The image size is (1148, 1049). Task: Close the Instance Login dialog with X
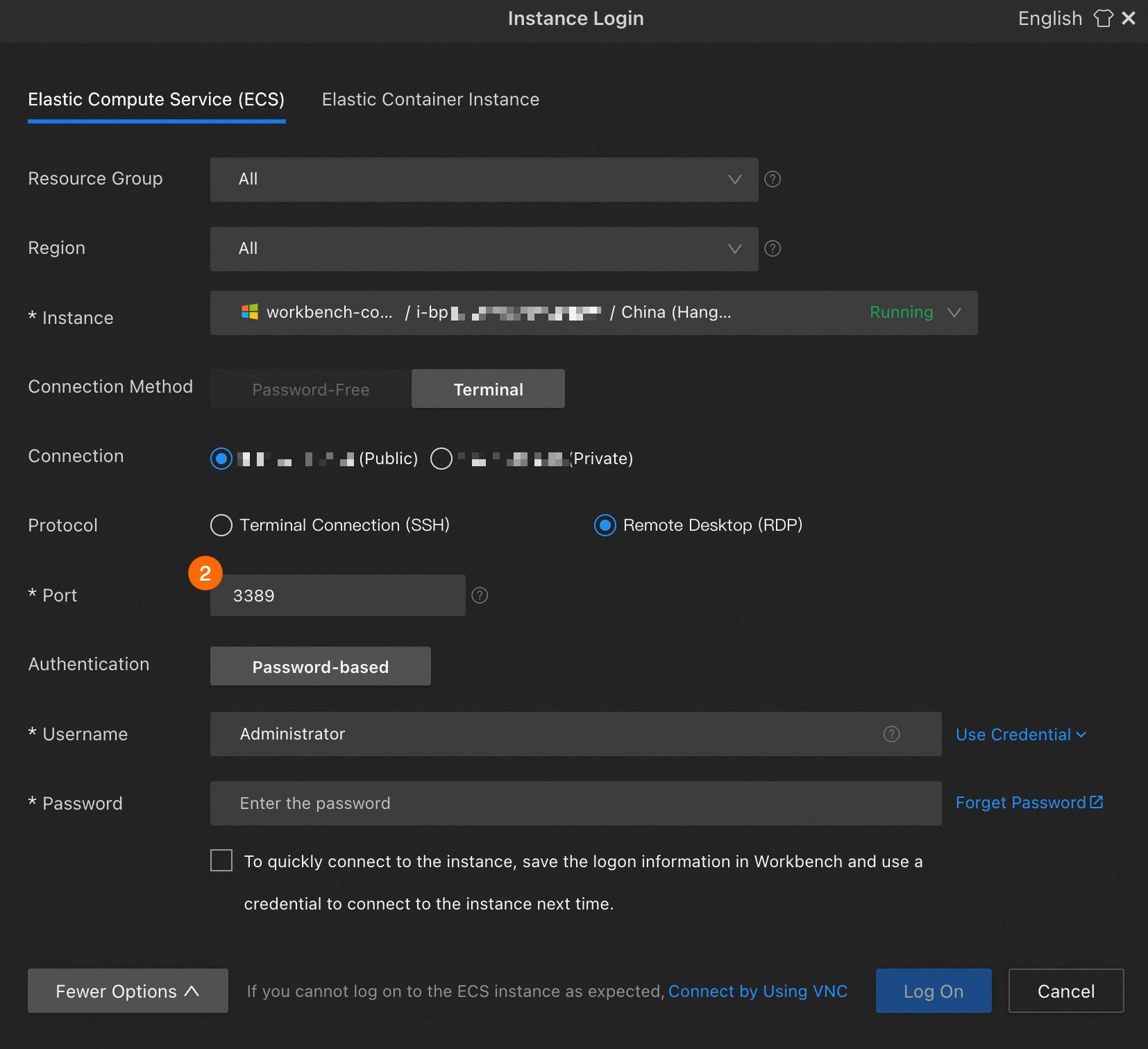tap(1129, 19)
